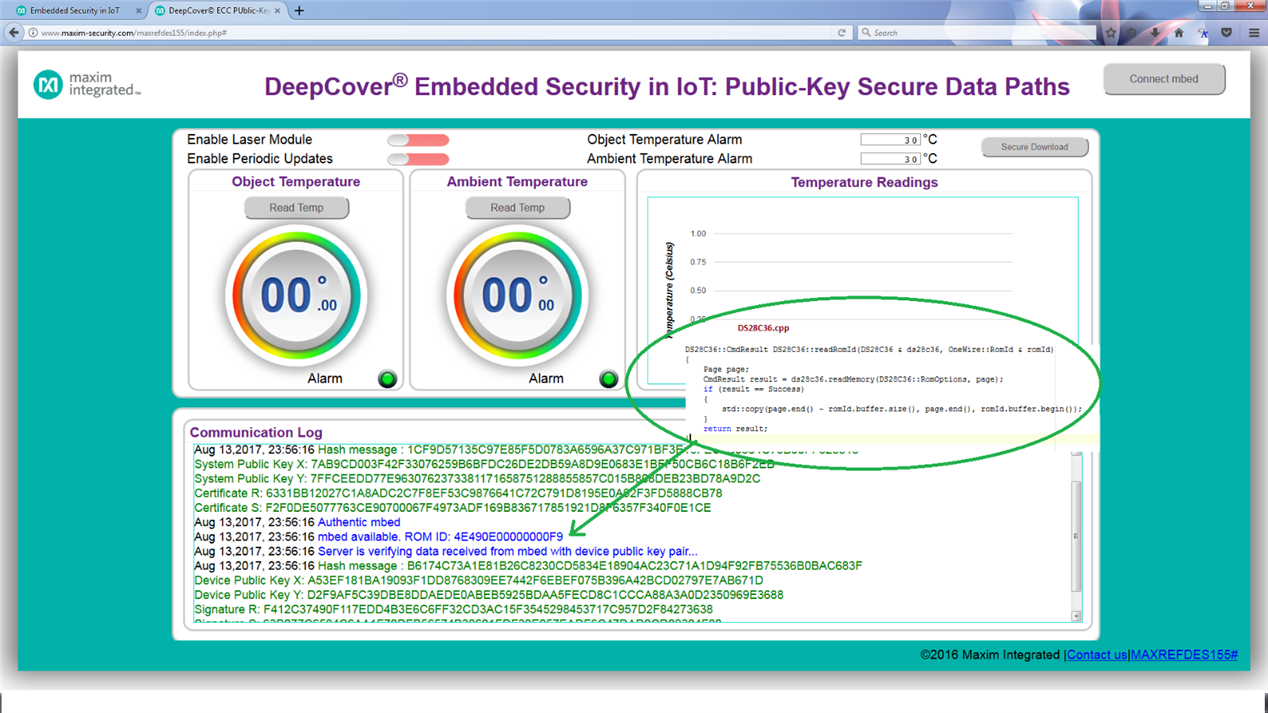Click the Ambient Temperature panel heading
Viewport: 1268px width, 713px height.
tap(517, 182)
